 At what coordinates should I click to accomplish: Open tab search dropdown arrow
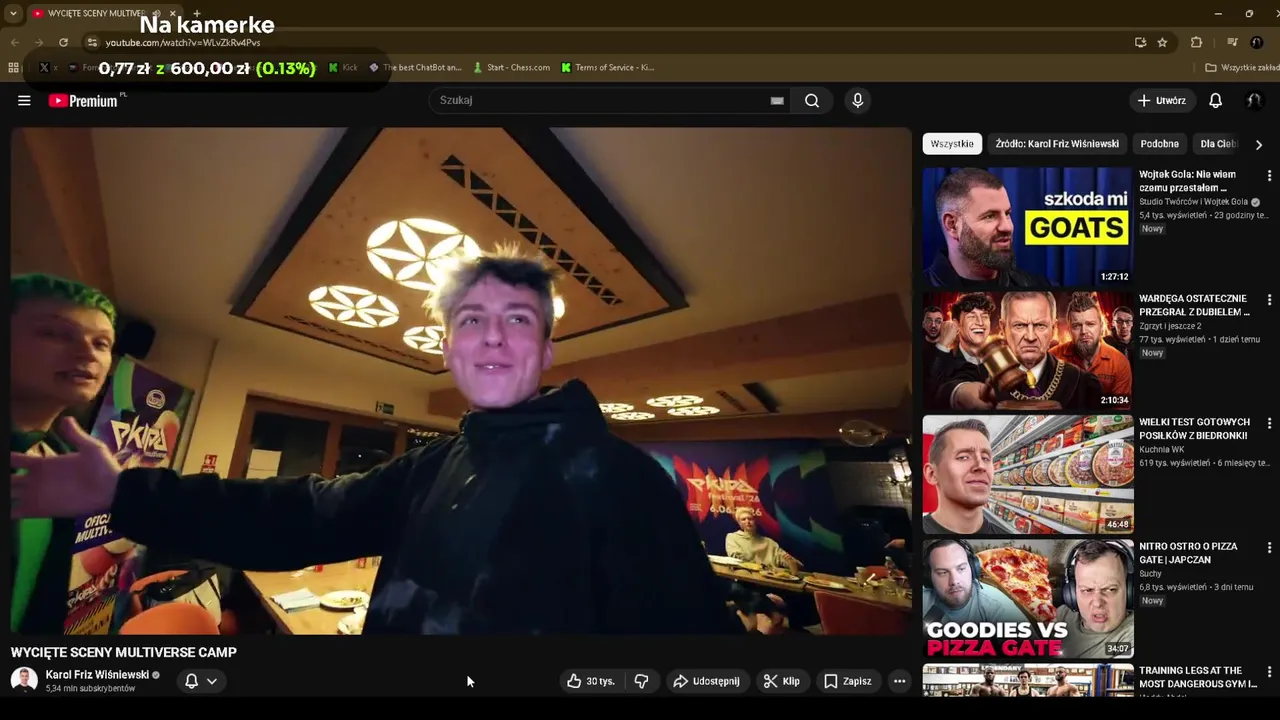tap(13, 13)
